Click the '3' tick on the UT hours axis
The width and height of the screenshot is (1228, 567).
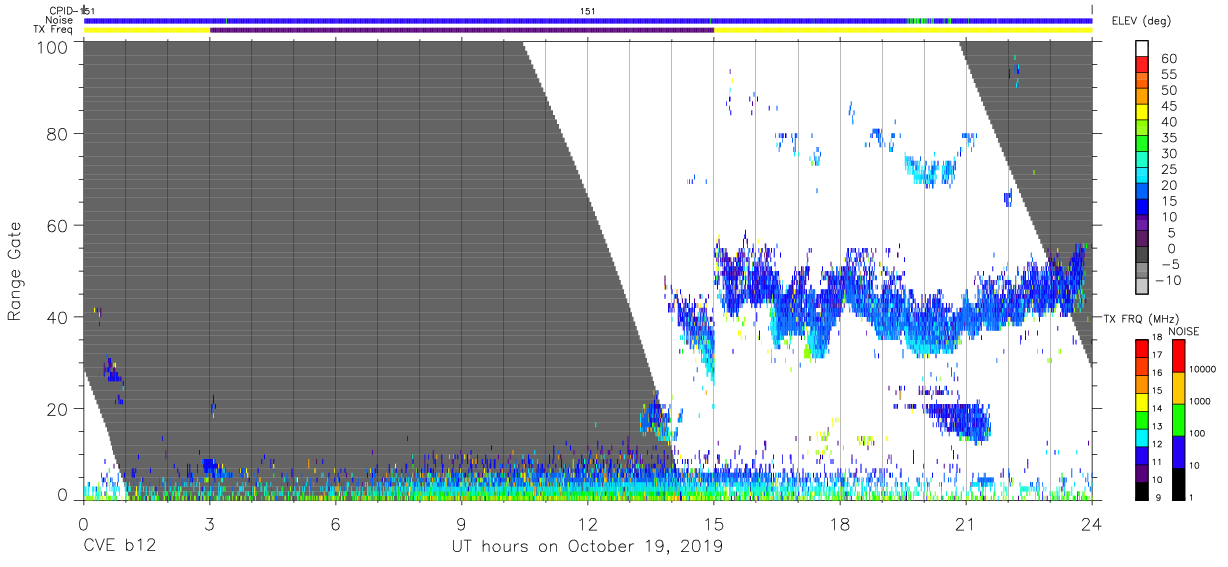tap(209, 524)
